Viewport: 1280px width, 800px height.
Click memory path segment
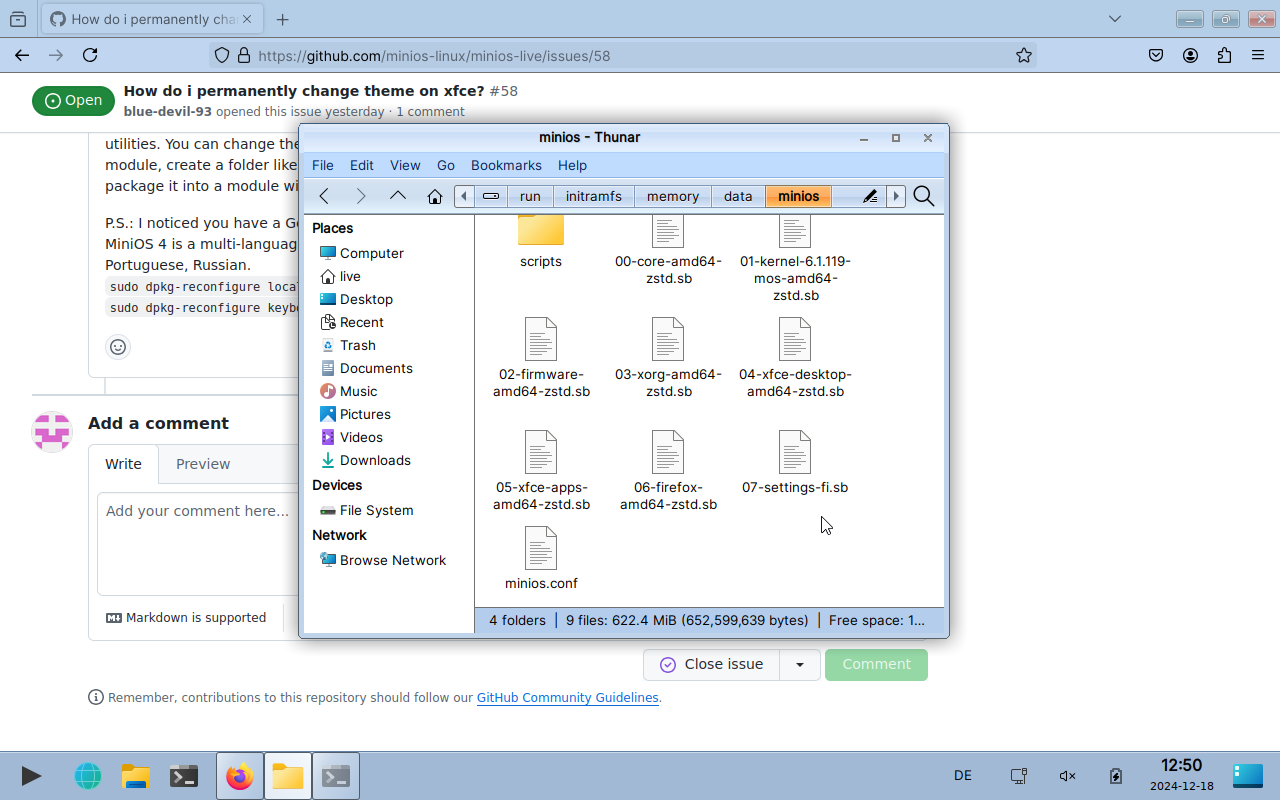tap(673, 196)
